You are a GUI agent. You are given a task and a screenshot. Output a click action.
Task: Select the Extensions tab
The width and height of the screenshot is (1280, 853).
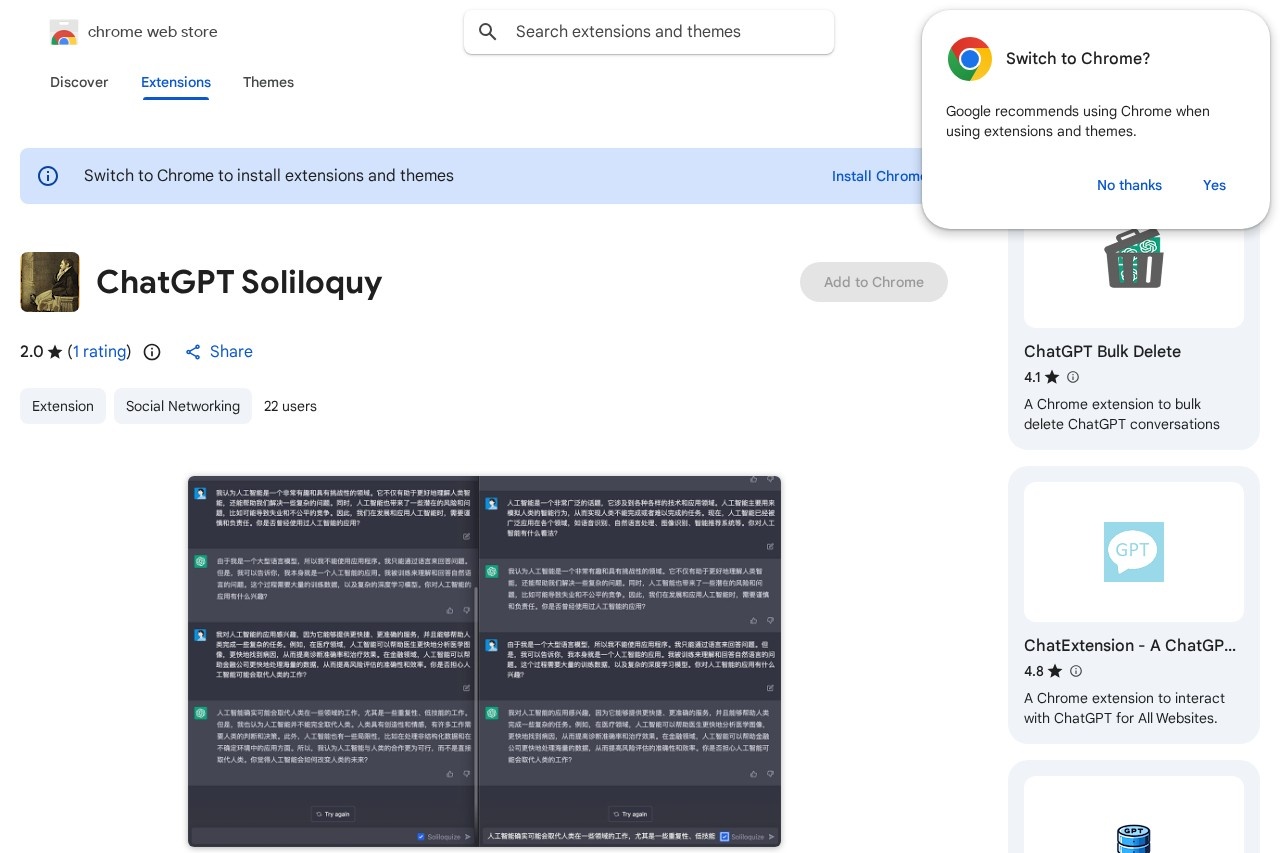176,83
